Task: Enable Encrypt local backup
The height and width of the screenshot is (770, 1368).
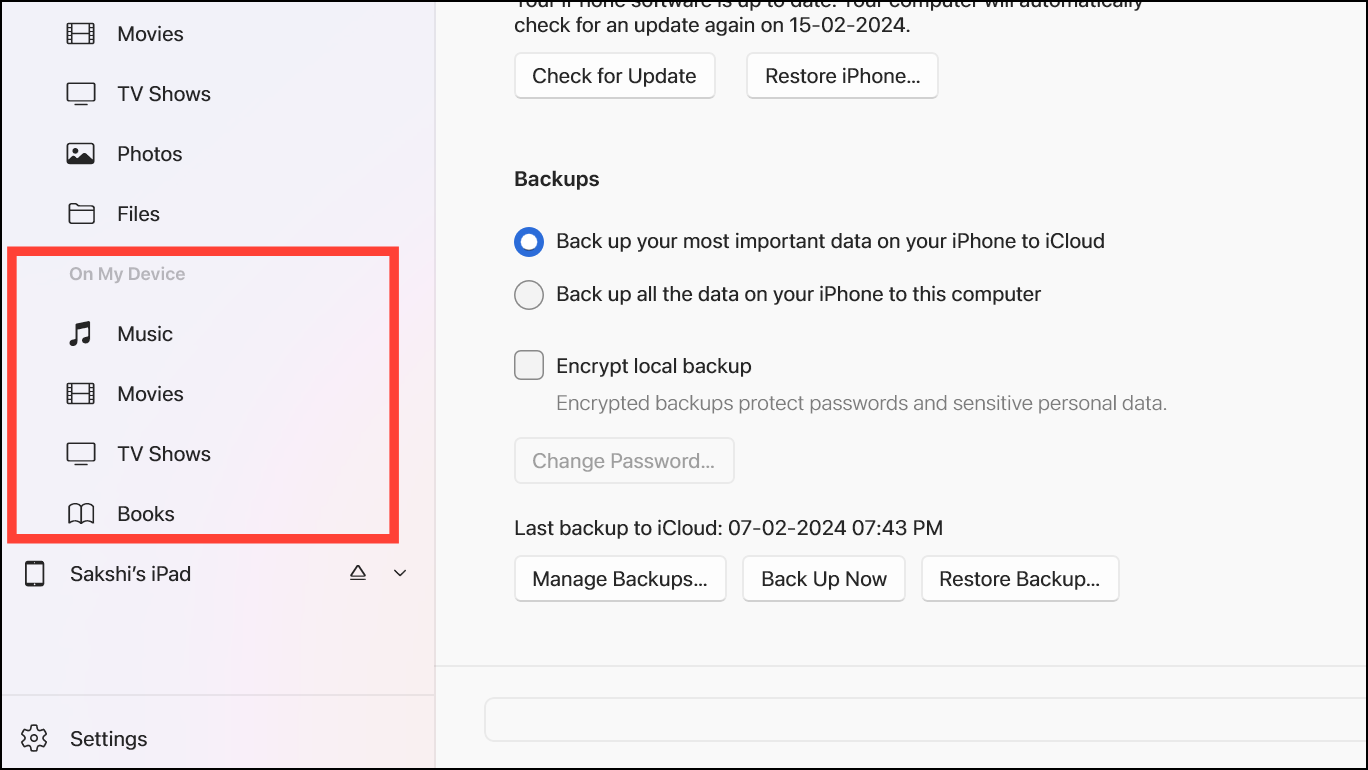Action: coord(528,365)
